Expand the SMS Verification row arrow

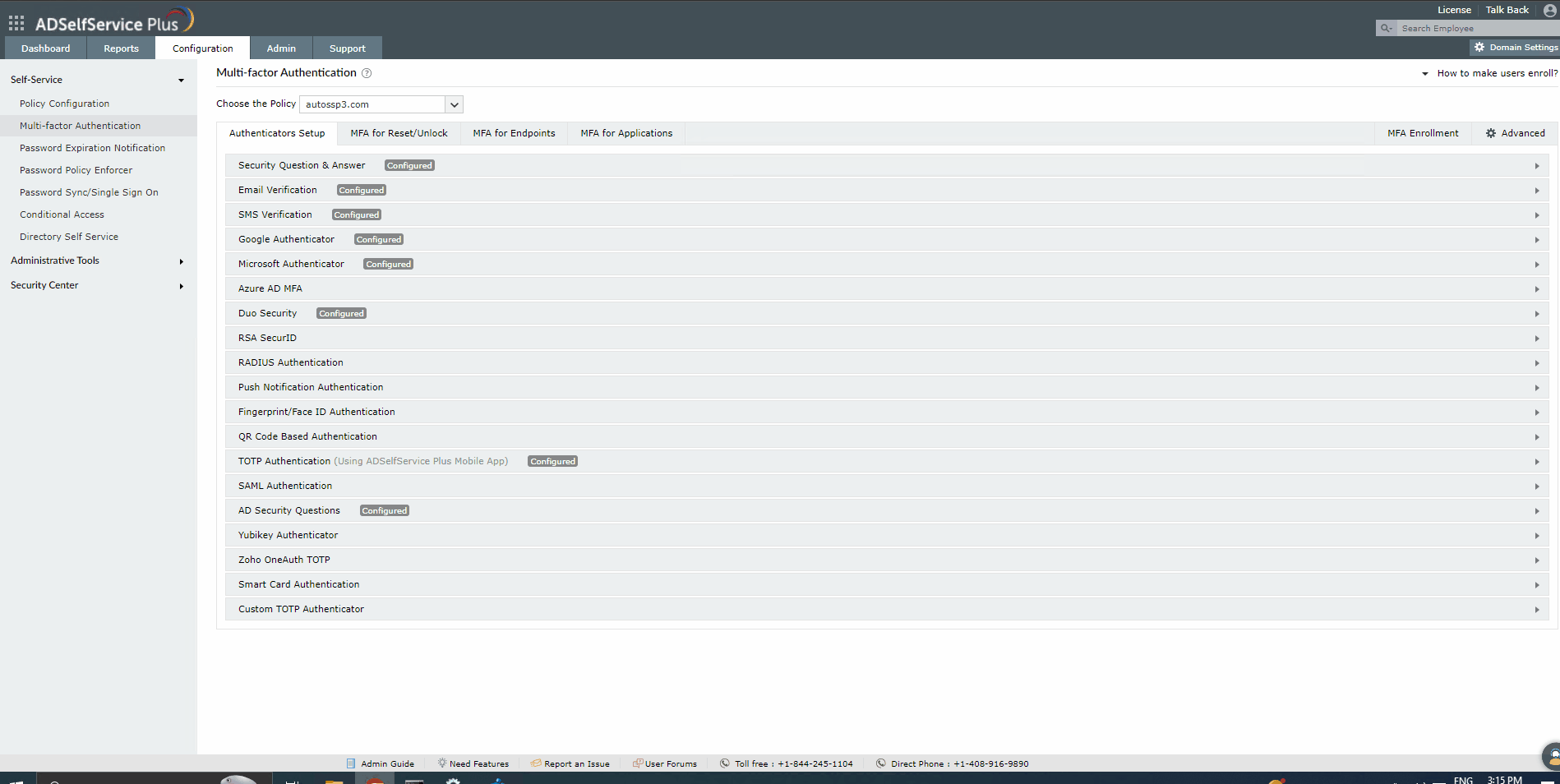pos(1536,215)
